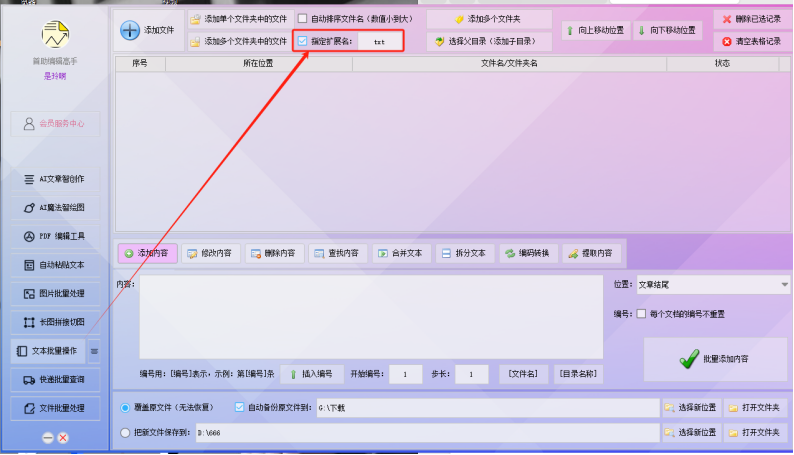Switch to the 拆分文本 tab
The image size is (794, 455).
[x=465, y=253]
